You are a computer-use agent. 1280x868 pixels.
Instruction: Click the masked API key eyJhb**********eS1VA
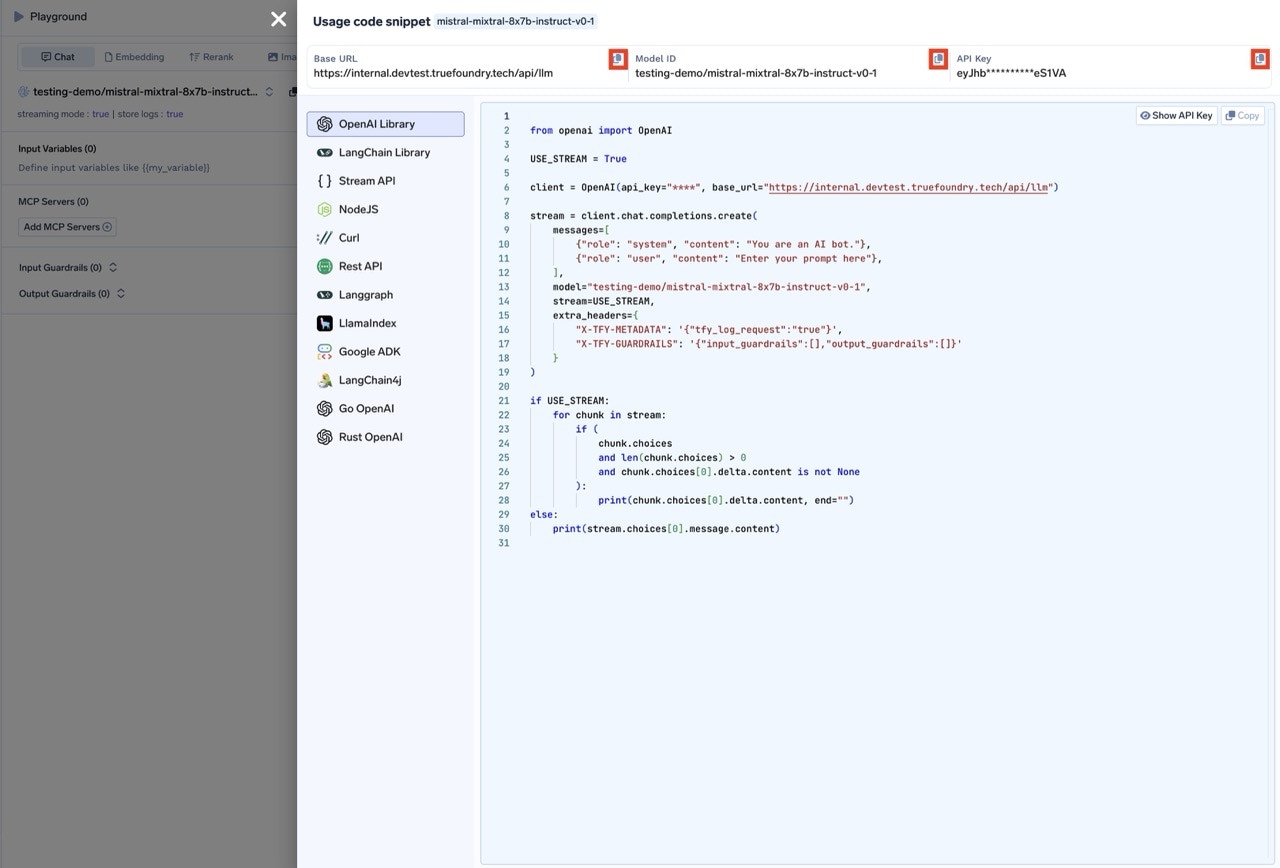click(x=1011, y=73)
